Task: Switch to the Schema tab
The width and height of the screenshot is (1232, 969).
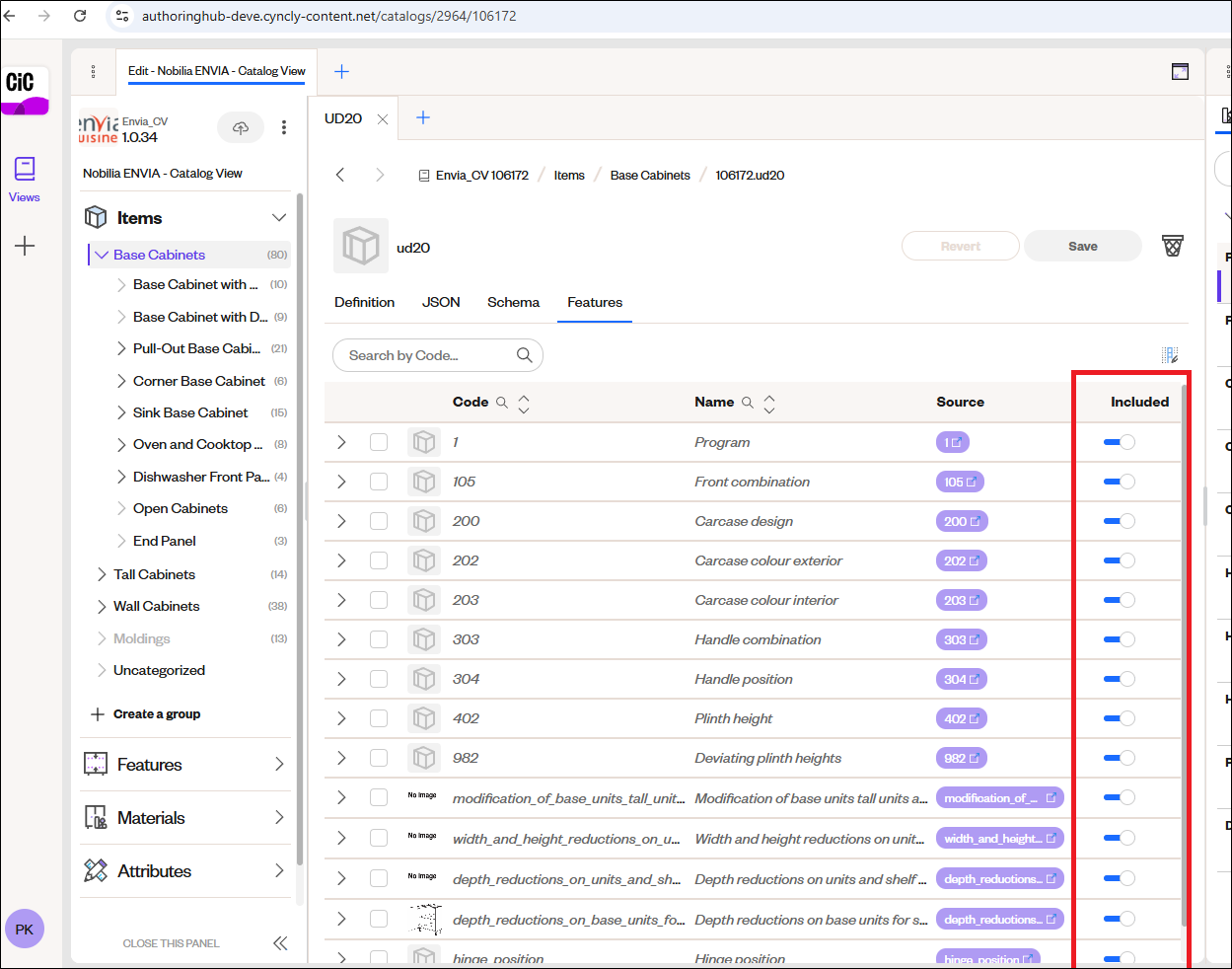Action: [x=513, y=302]
